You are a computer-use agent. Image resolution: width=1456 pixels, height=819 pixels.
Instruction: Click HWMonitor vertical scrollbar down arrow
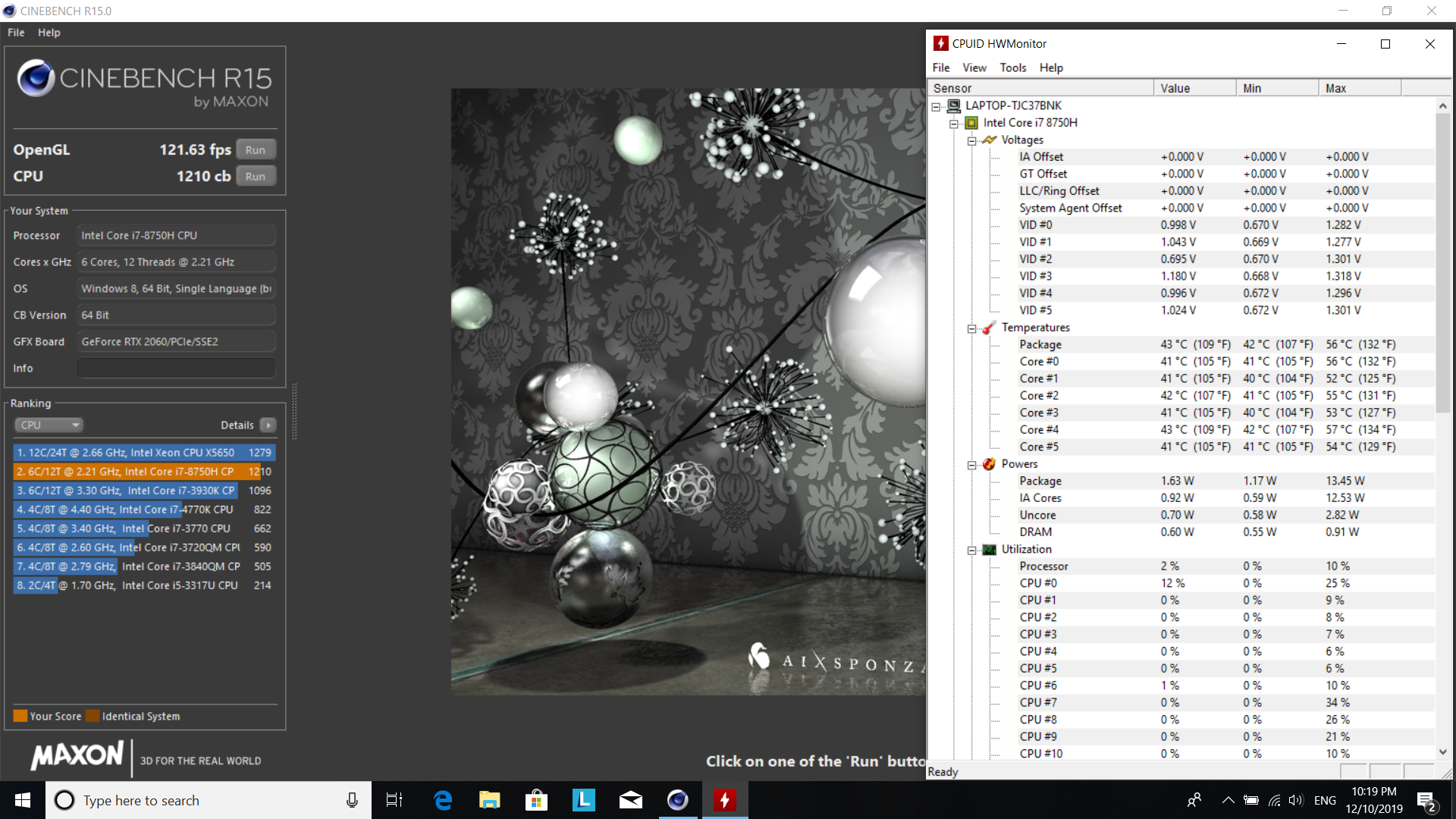(x=1443, y=752)
